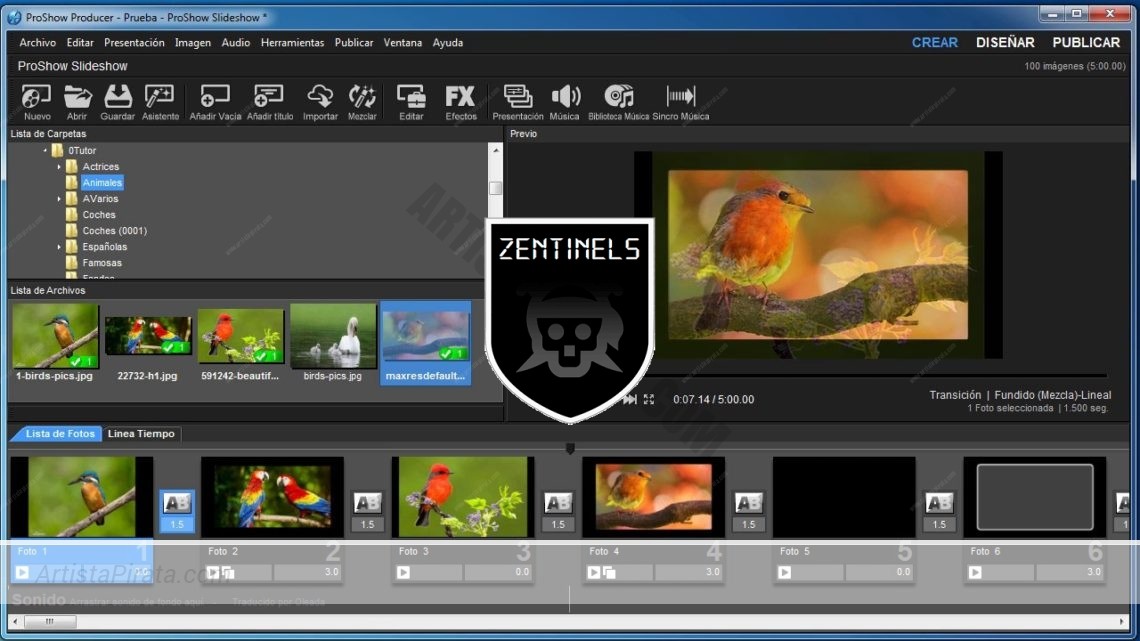1140x641 pixels.
Task: Click the 0:07.14 / 5:00.00 time readout
Action: [713, 399]
